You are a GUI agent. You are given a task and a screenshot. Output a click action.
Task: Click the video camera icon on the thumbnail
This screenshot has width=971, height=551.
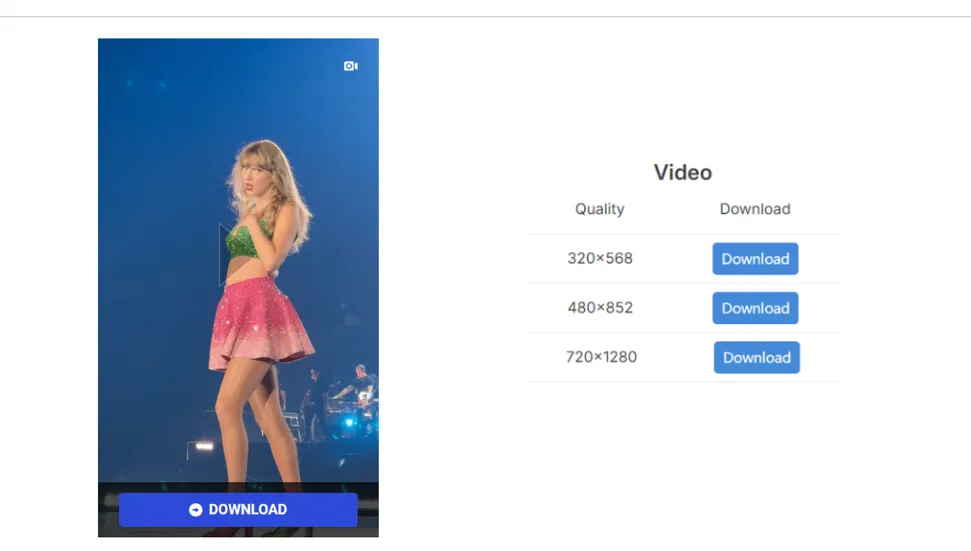pyautogui.click(x=350, y=66)
